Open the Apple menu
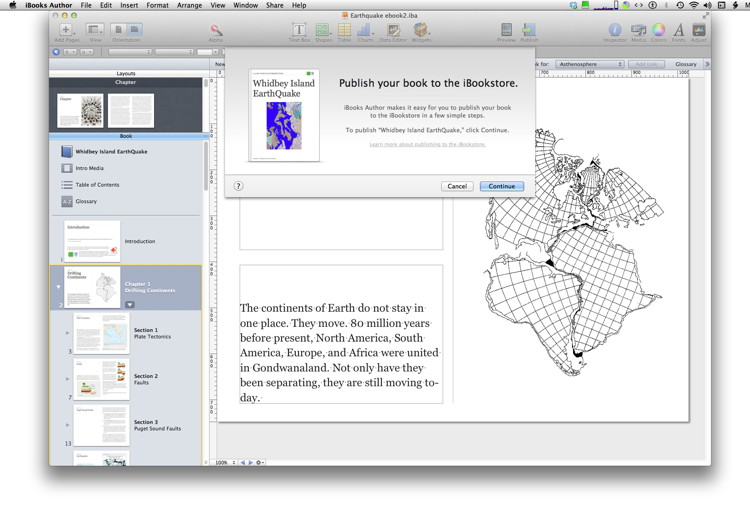 (x=13, y=5)
